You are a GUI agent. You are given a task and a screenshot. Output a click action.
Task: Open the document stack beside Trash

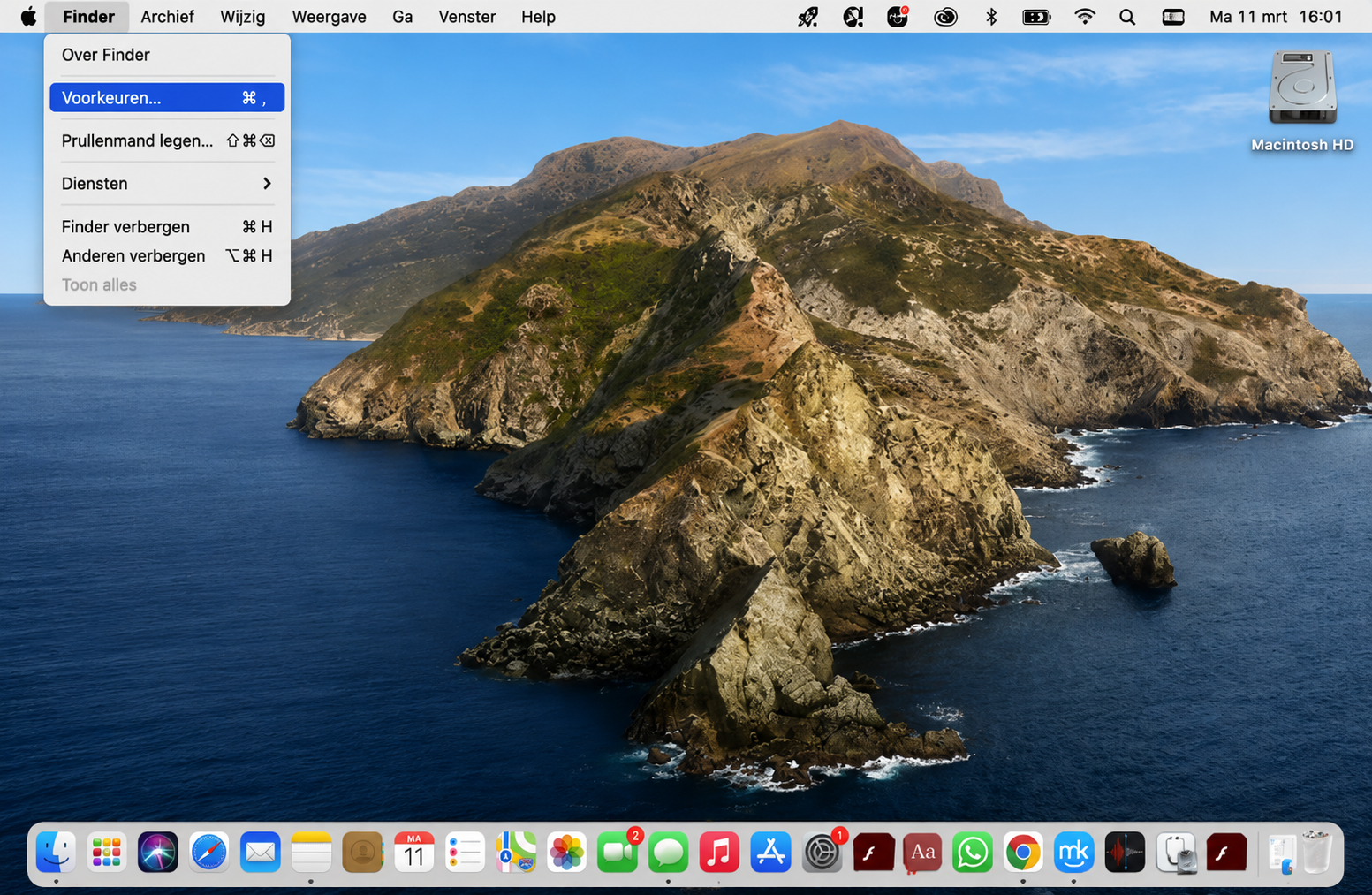point(1281,853)
